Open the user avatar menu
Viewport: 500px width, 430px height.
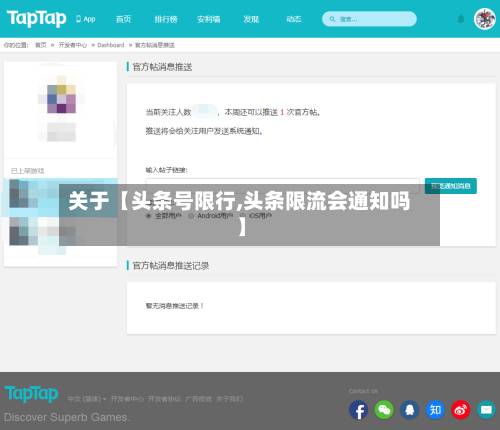click(484, 19)
